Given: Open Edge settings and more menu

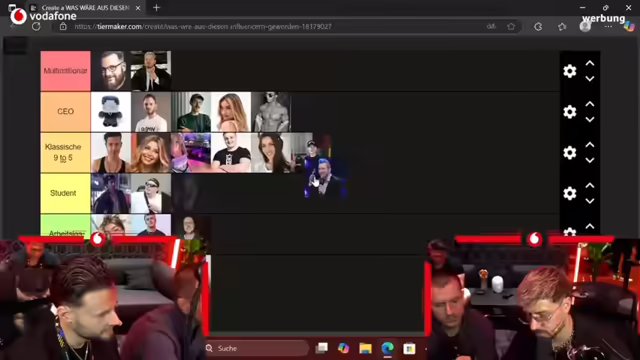Looking at the screenshot, I should coord(608,27).
